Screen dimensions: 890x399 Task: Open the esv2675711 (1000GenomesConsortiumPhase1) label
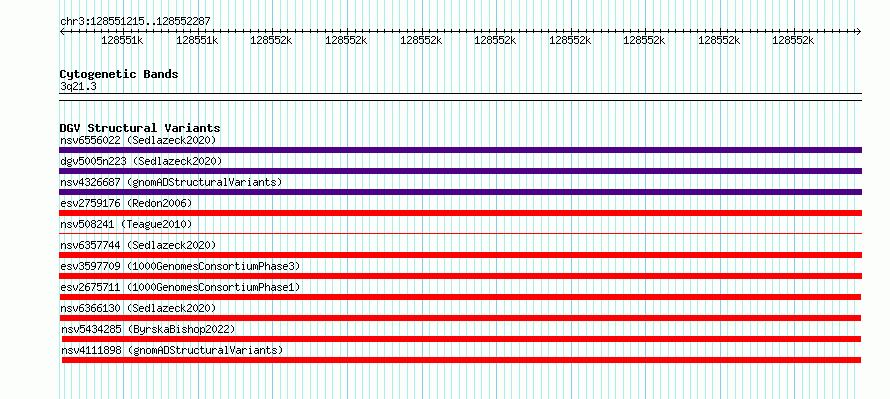pyautogui.click(x=180, y=287)
